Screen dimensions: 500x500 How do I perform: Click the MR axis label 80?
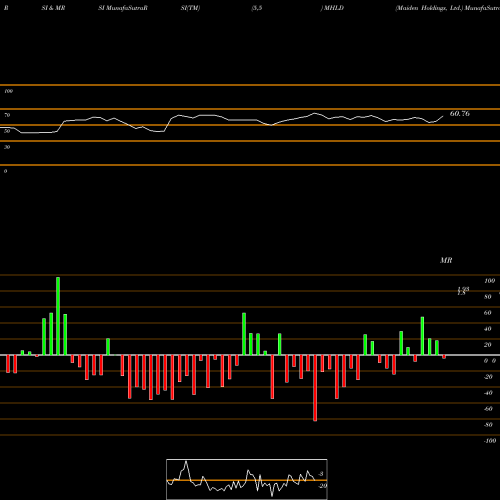click(488, 297)
